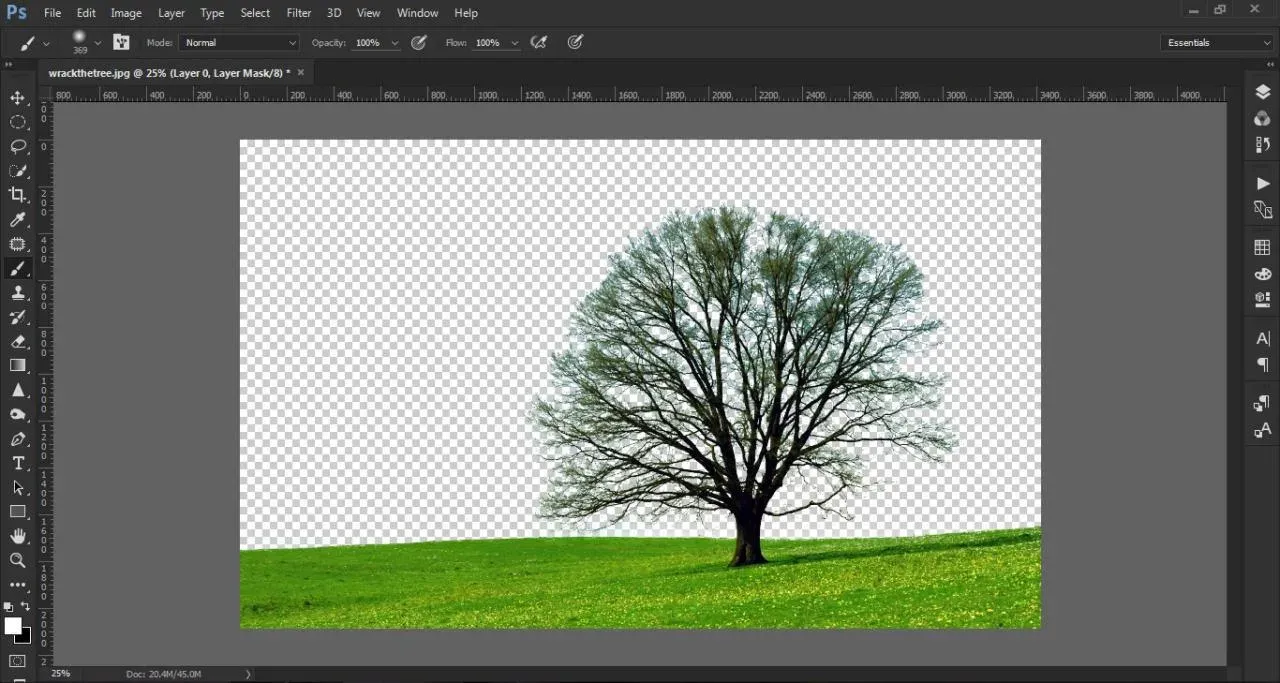Open the History panel icon
This screenshot has height=683, width=1280.
pos(1263,145)
